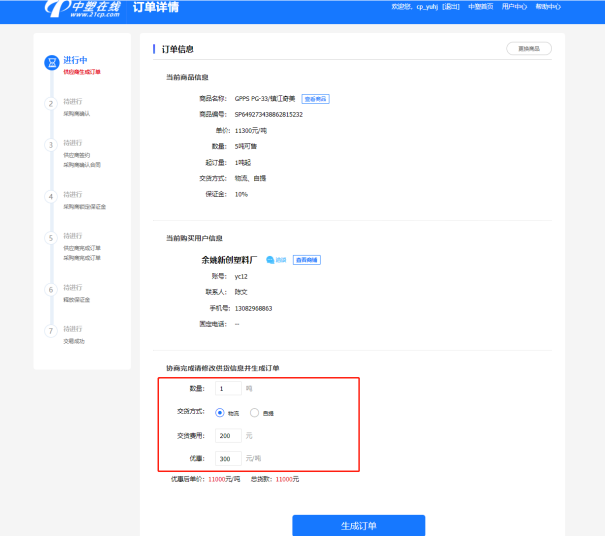This screenshot has width=605, height=536.
Task: Click product number SP649273438862815232
Action: [x=269, y=115]
